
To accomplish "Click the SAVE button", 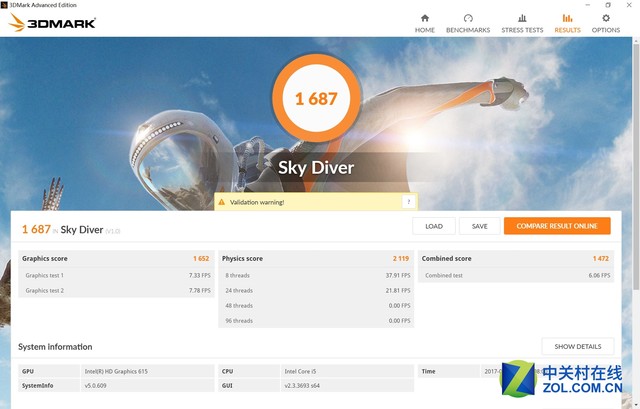I will pos(480,226).
